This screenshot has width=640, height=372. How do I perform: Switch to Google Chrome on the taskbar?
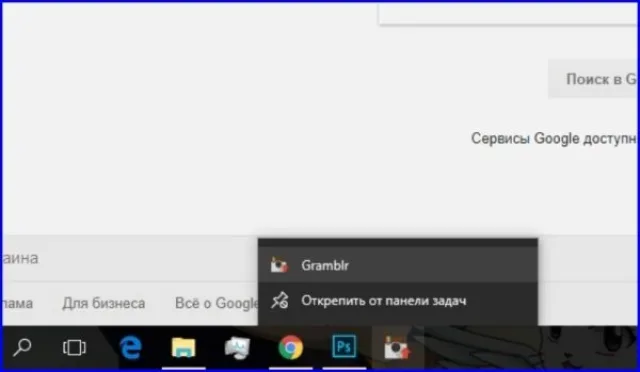pyautogui.click(x=291, y=348)
